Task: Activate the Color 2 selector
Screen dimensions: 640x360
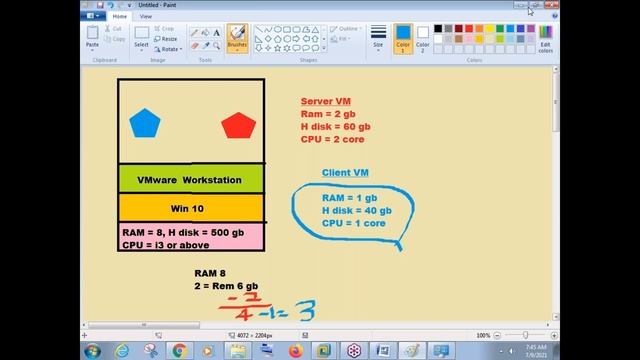Action: 423,39
